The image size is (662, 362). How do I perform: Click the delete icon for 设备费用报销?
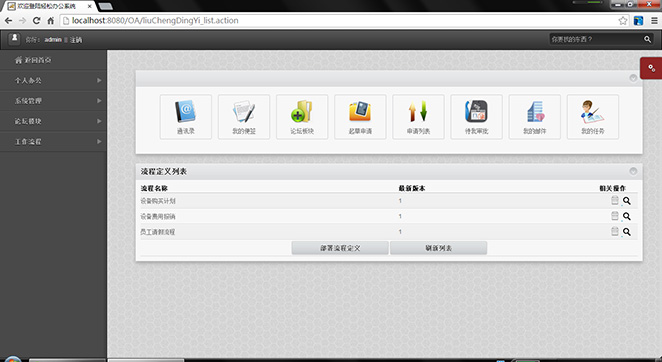point(615,216)
